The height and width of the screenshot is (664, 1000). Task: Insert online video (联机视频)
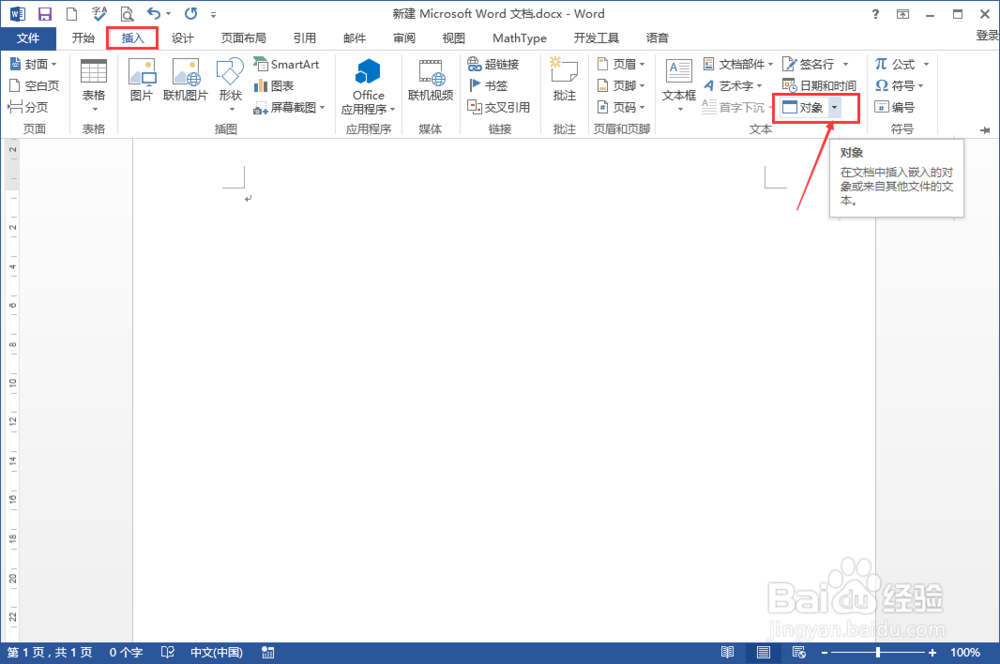click(430, 80)
